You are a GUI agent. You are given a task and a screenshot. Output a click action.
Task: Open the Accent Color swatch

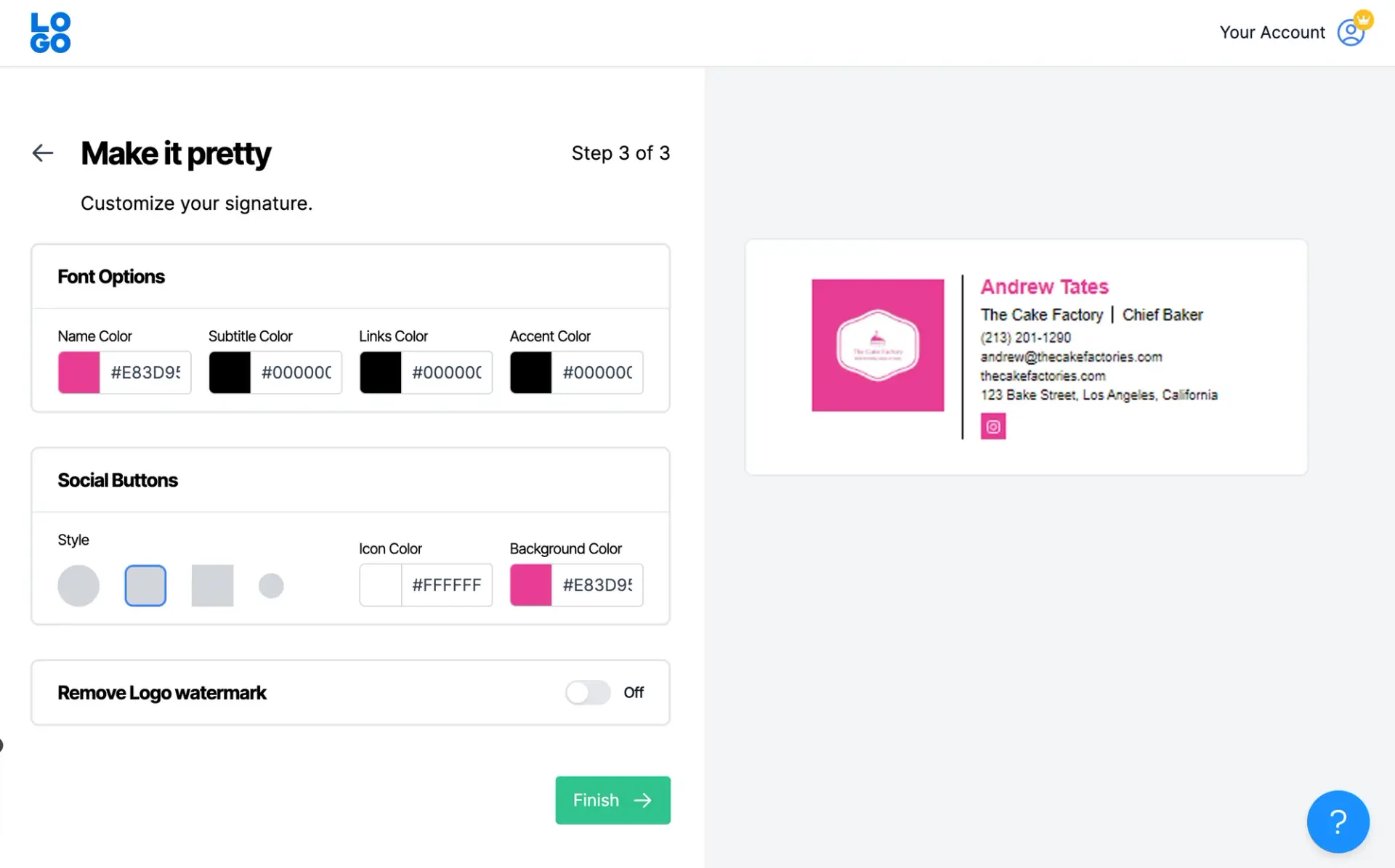click(x=531, y=373)
